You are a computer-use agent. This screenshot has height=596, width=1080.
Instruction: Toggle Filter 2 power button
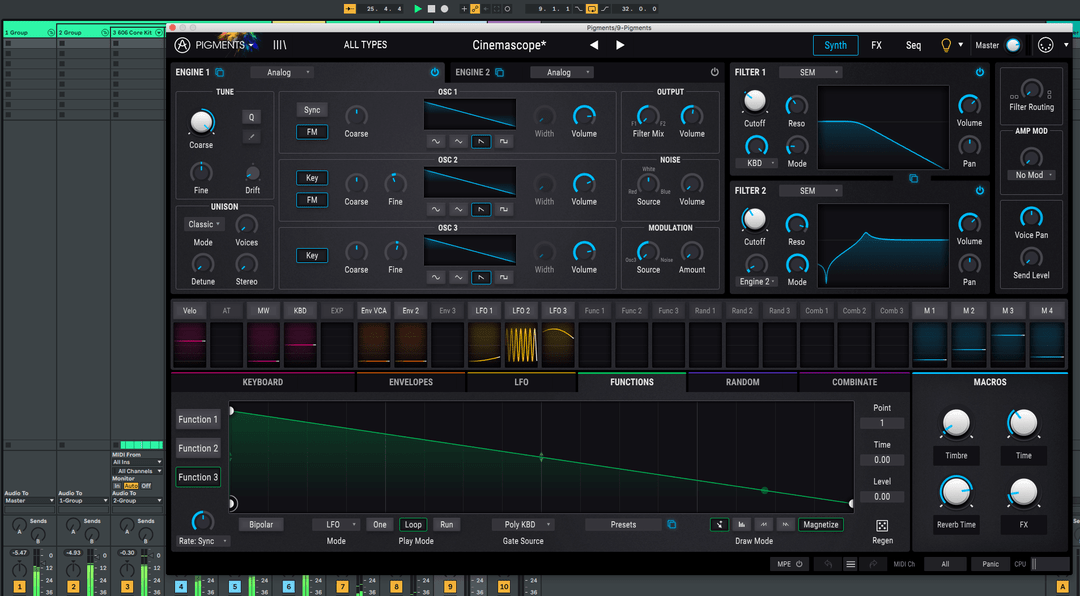pos(979,191)
